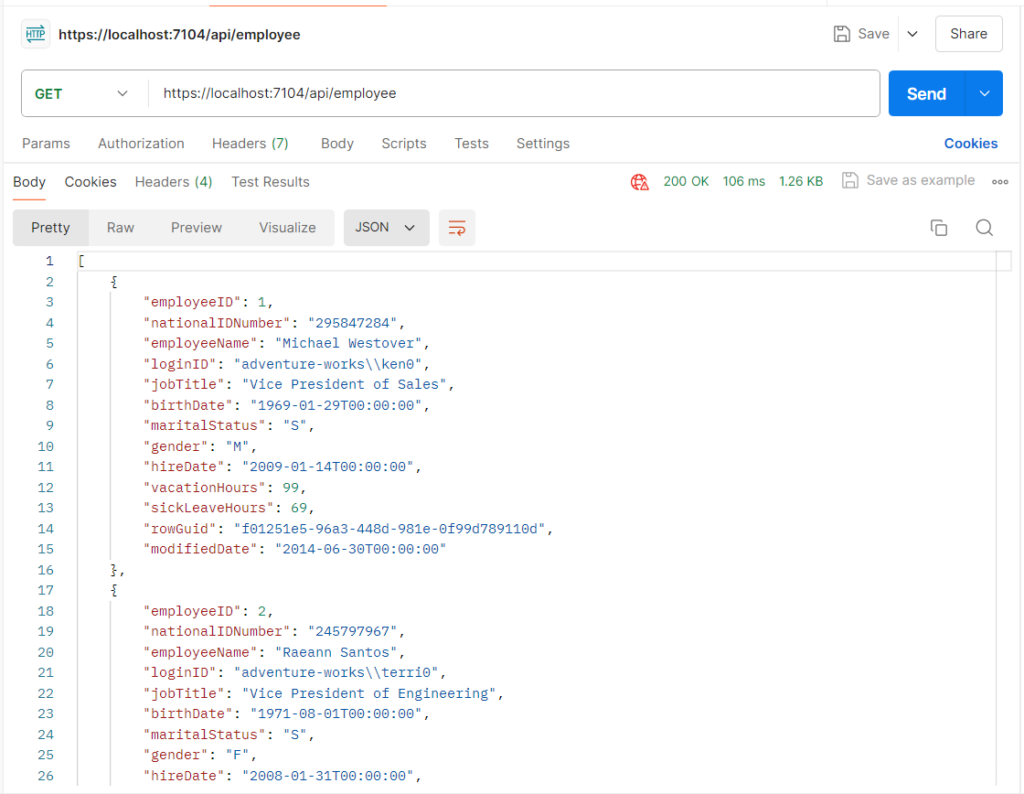Click the "295847284" nationalIDNumber value

353,323
